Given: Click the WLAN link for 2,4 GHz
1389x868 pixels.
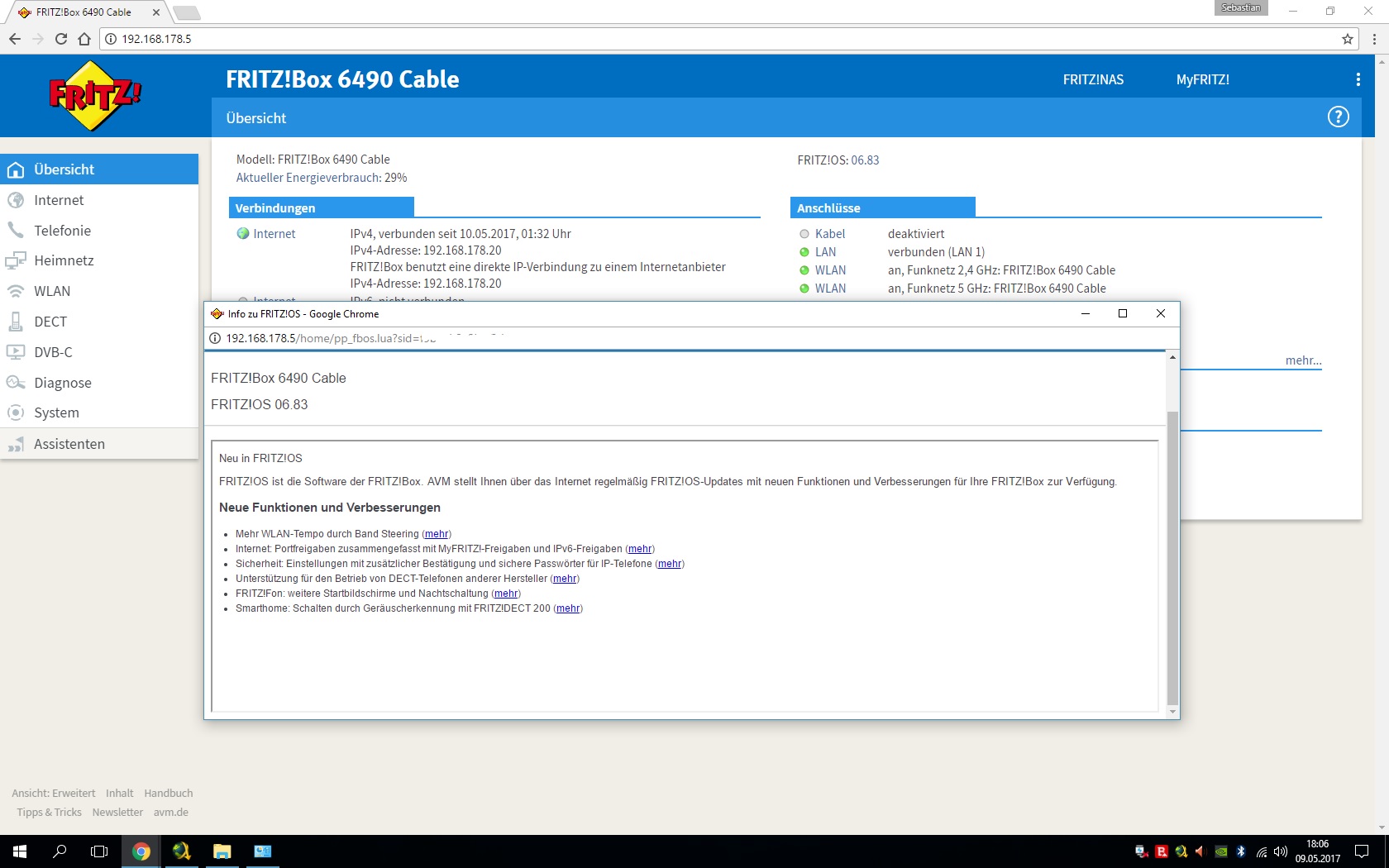Looking at the screenshot, I should pyautogui.click(x=830, y=270).
